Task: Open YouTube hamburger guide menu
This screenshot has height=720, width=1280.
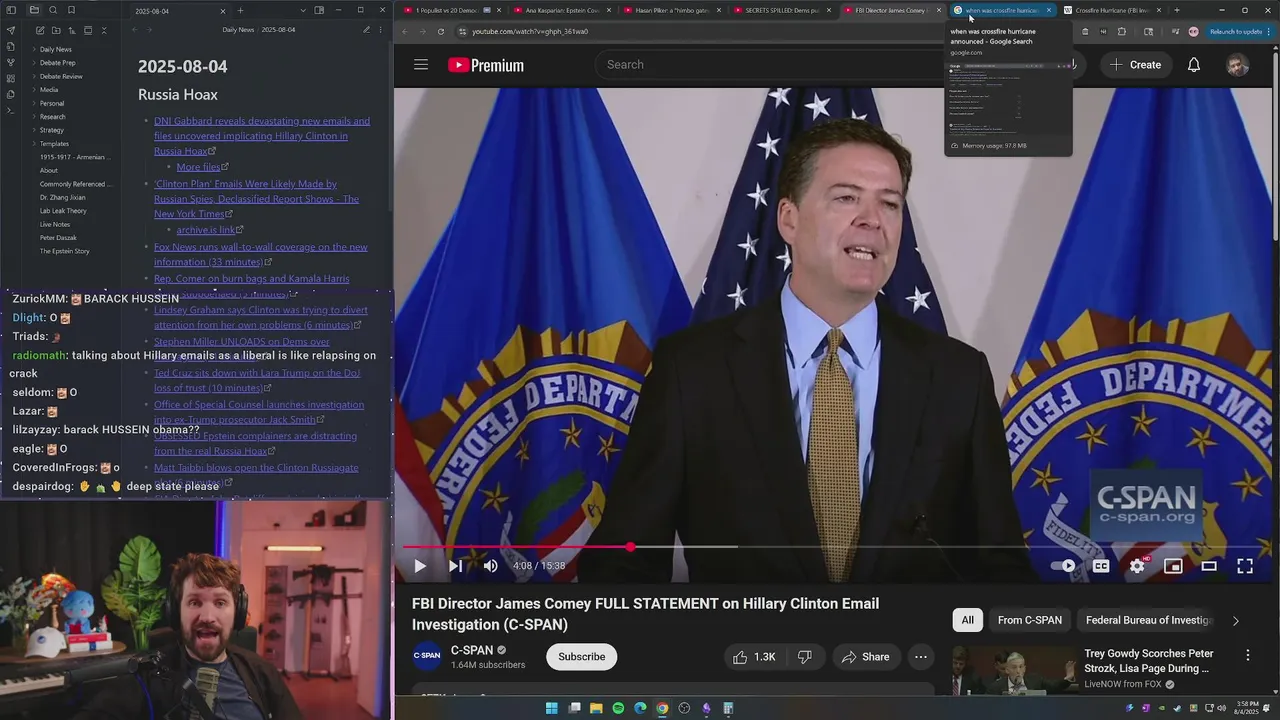Action: (421, 65)
